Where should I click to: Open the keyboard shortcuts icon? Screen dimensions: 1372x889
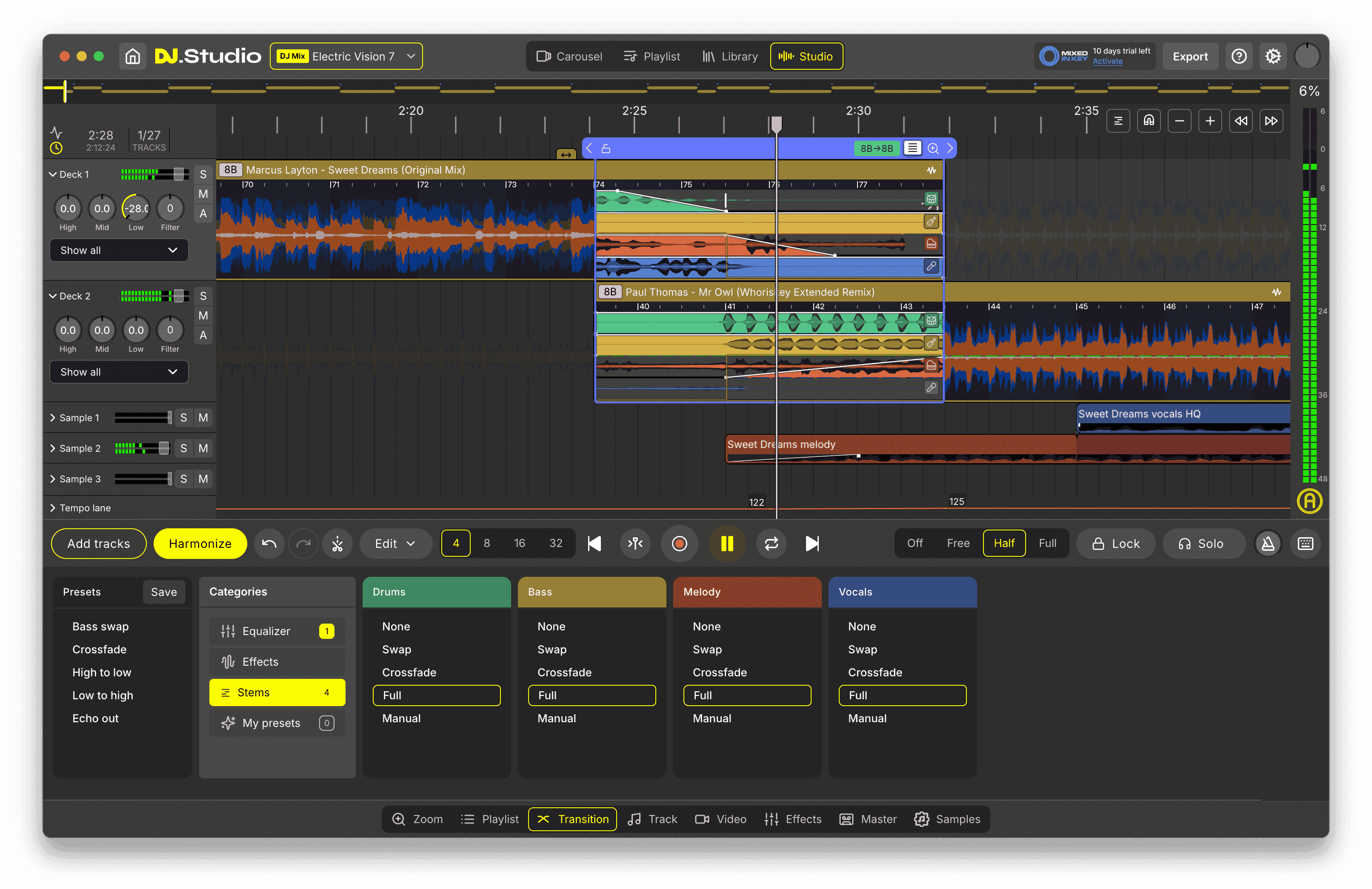1306,543
